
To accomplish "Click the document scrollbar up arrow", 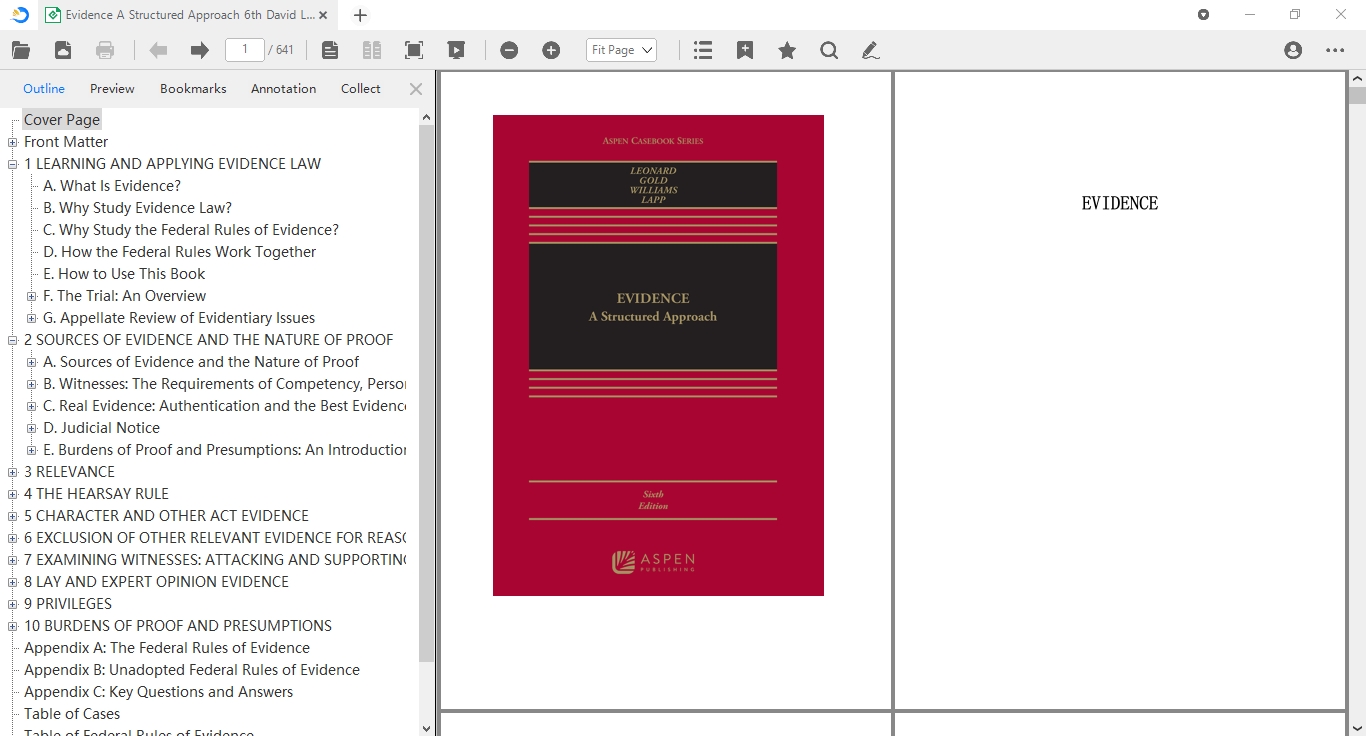I will (1357, 78).
